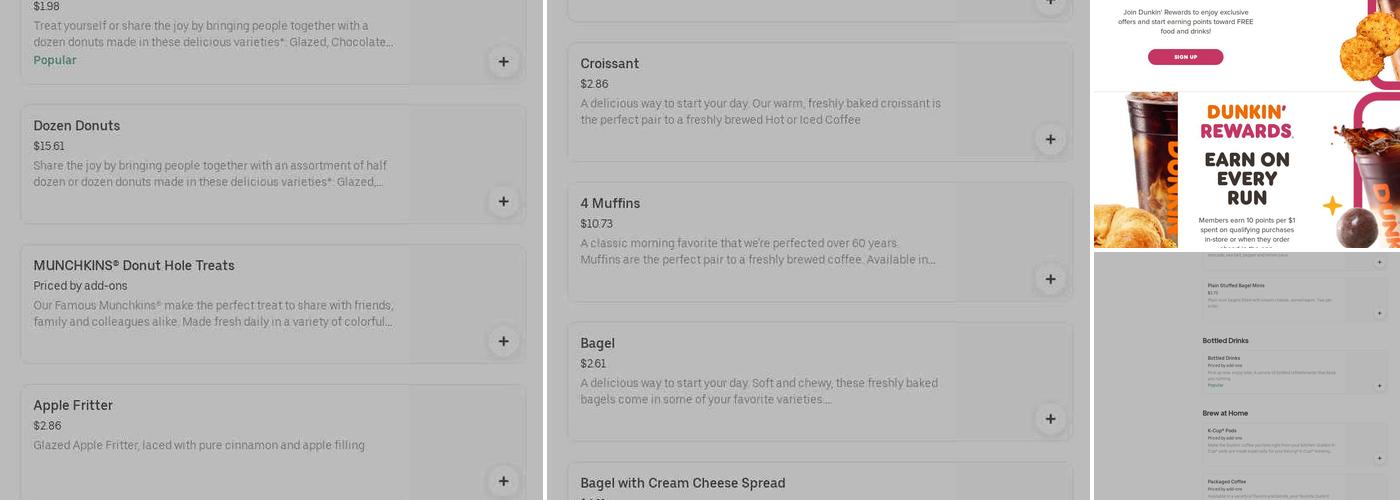1400x500 pixels.
Task: Click the plus icon on Bottled Drinks
Action: (1379, 385)
